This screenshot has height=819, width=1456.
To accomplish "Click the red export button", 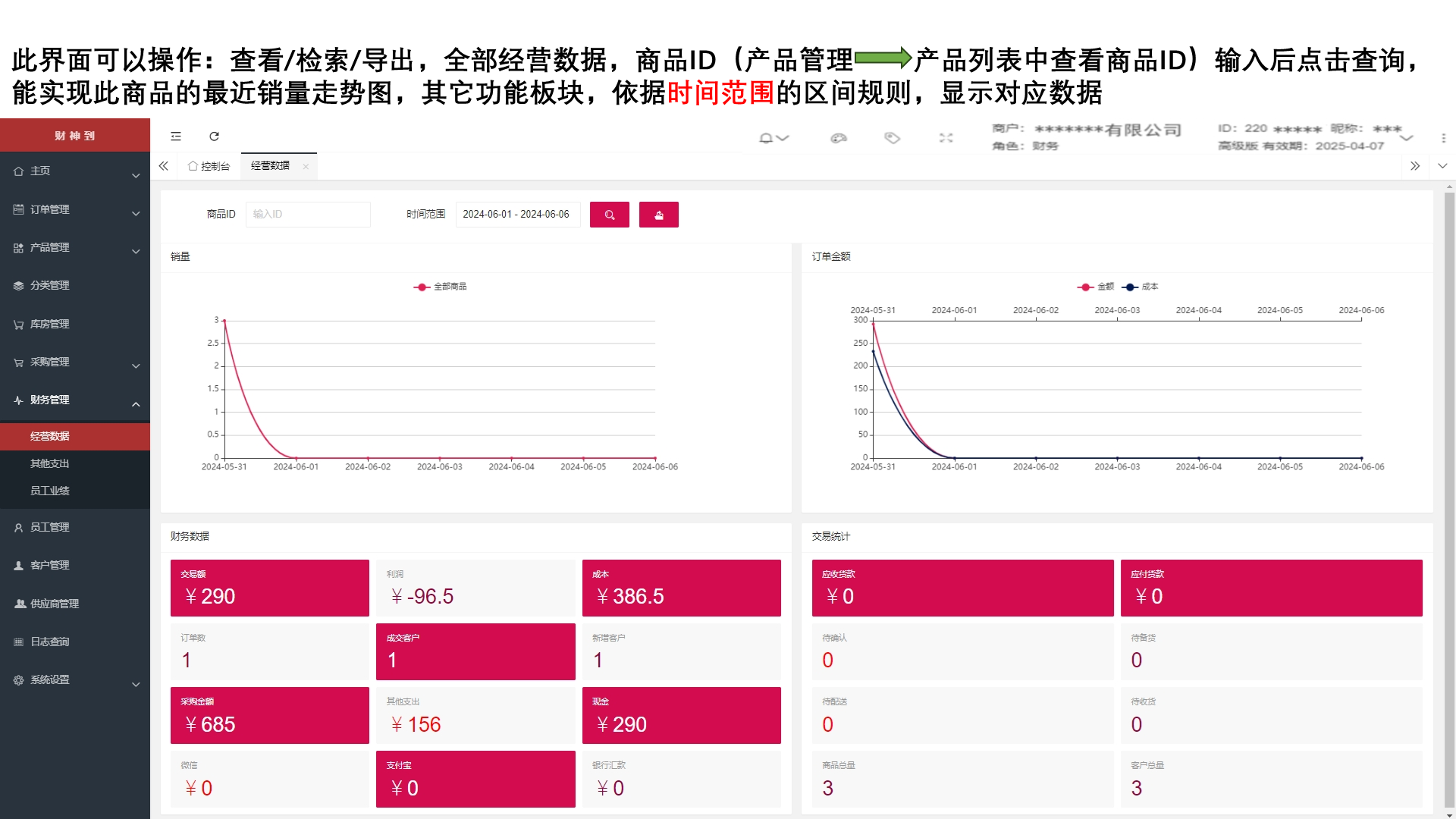I will [x=658, y=215].
